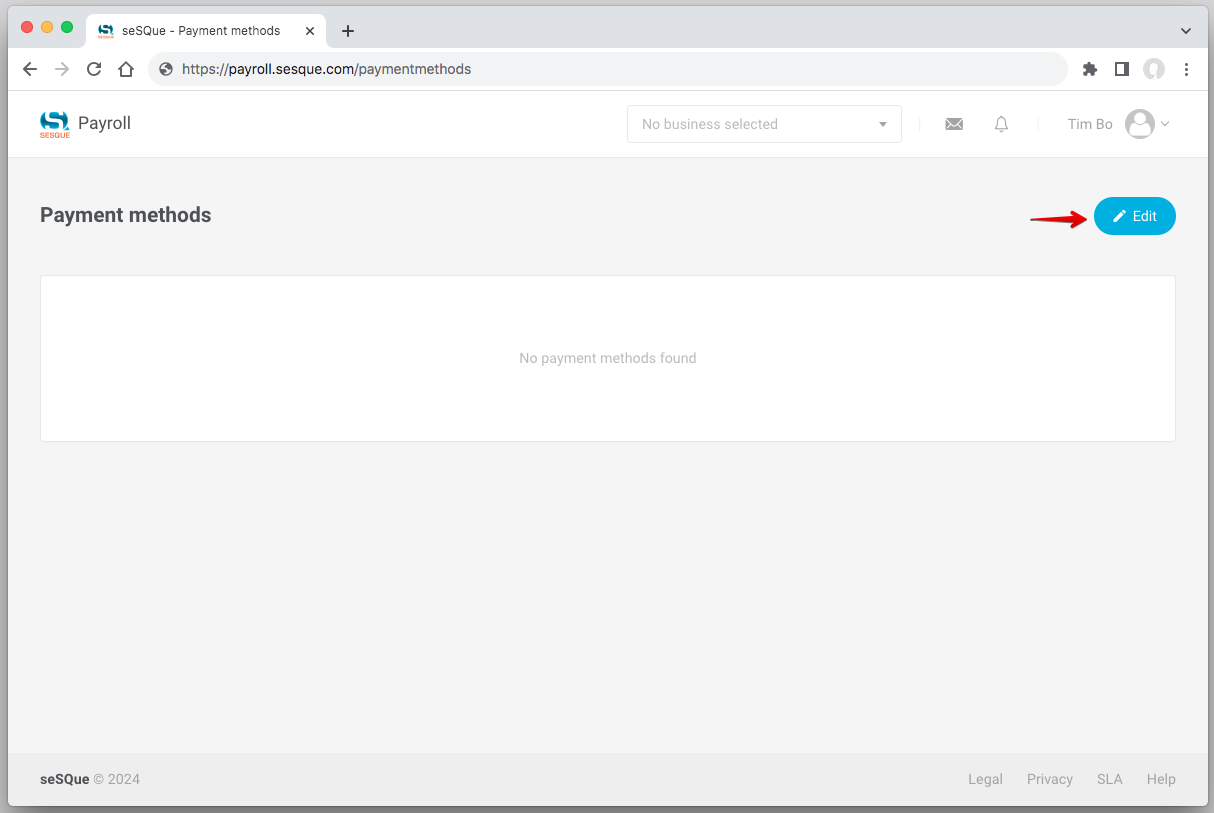Open the tab search chevron

click(1186, 31)
